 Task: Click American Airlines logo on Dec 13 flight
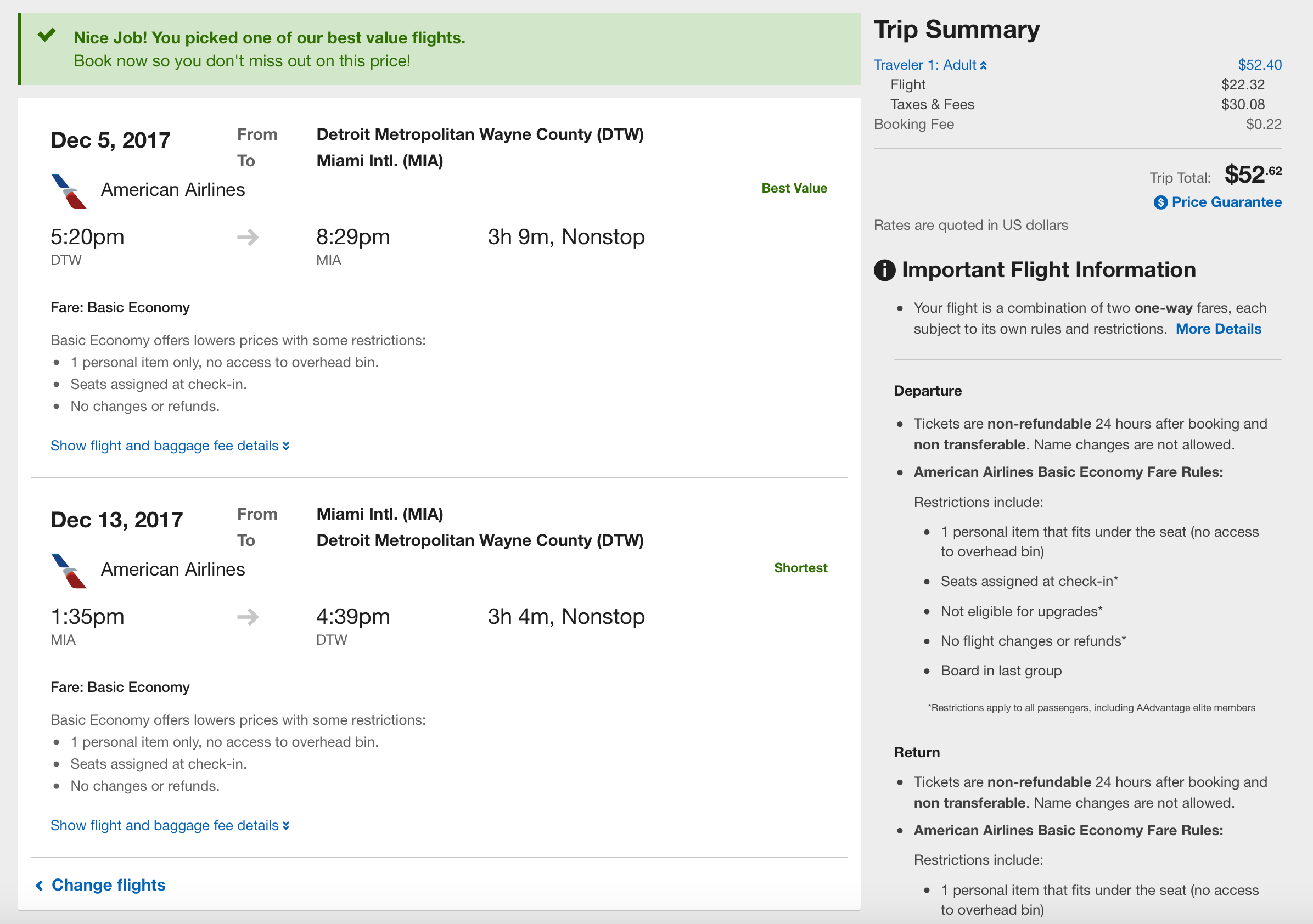click(x=69, y=571)
